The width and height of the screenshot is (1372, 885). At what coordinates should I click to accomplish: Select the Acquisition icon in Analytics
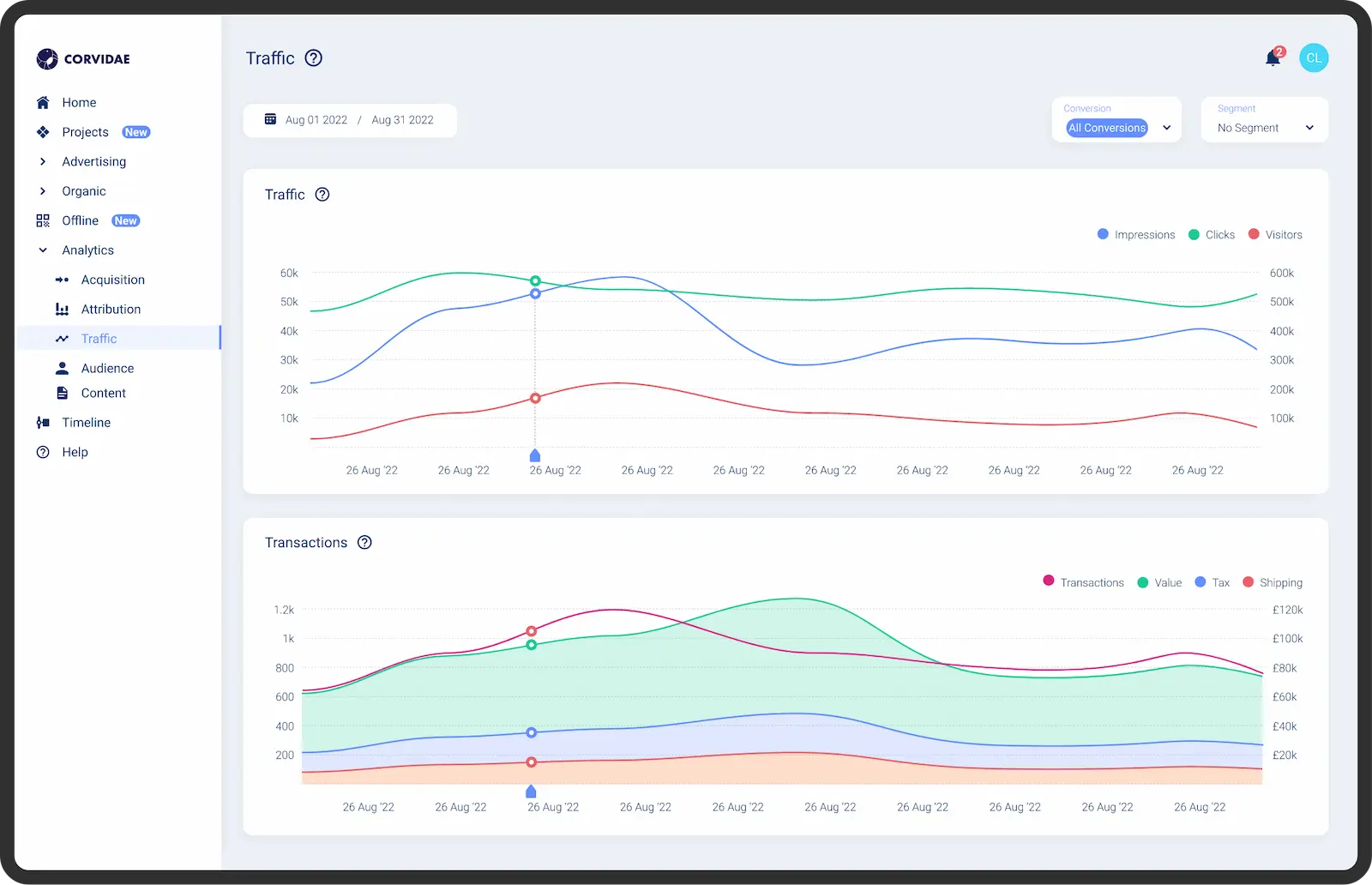tap(62, 280)
